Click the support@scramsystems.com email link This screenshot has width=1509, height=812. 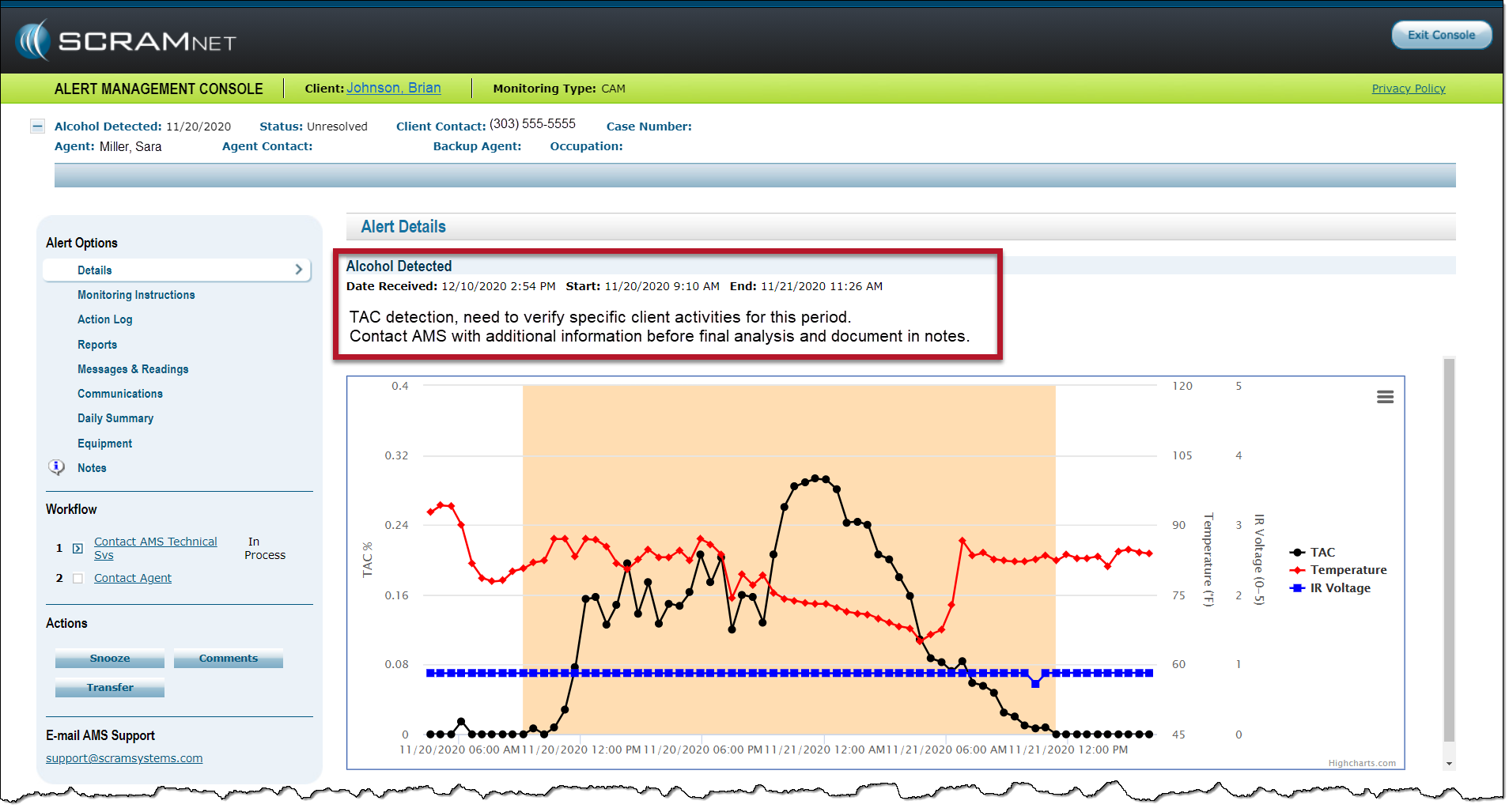click(124, 758)
